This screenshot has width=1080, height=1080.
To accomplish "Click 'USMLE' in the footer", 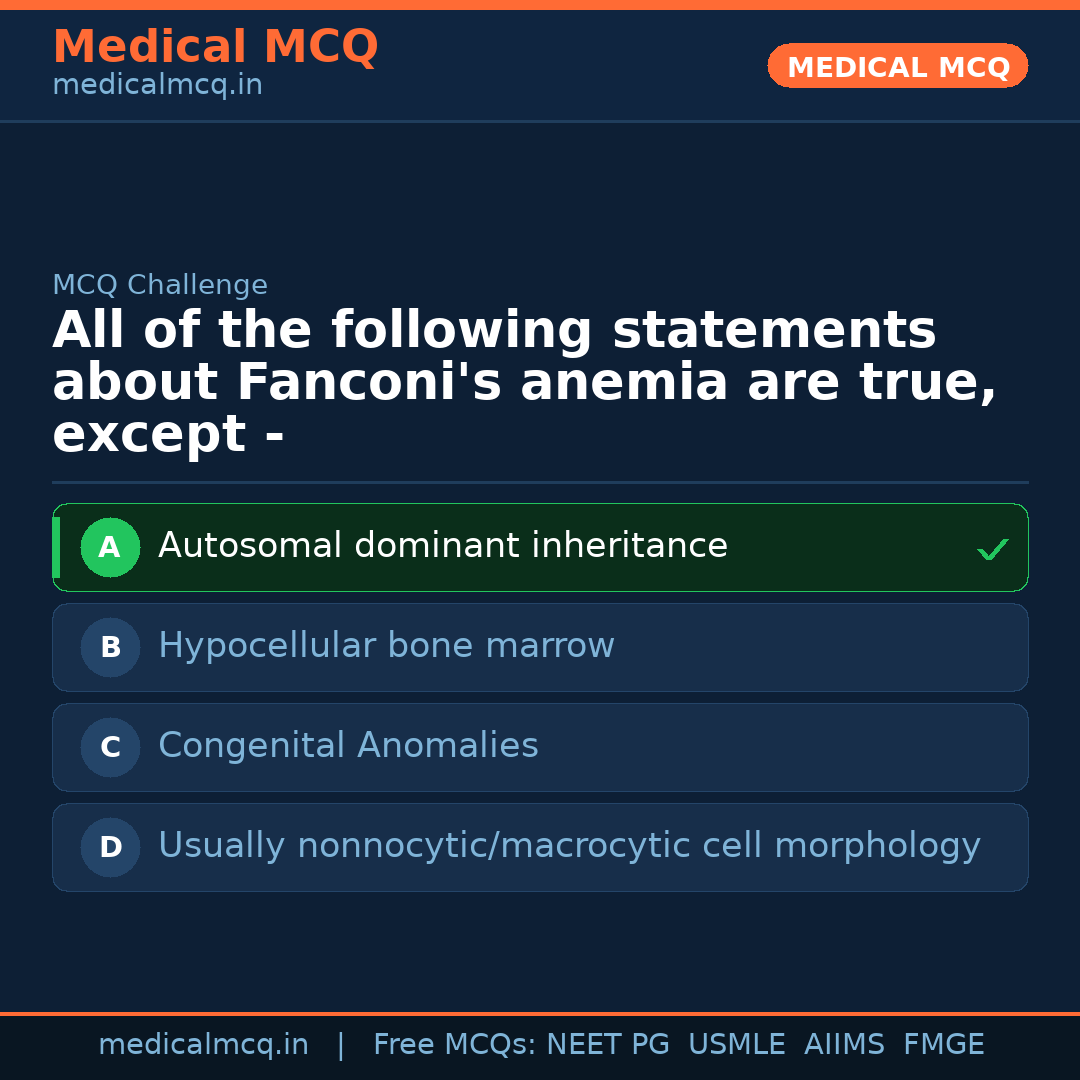I will tap(736, 1045).
